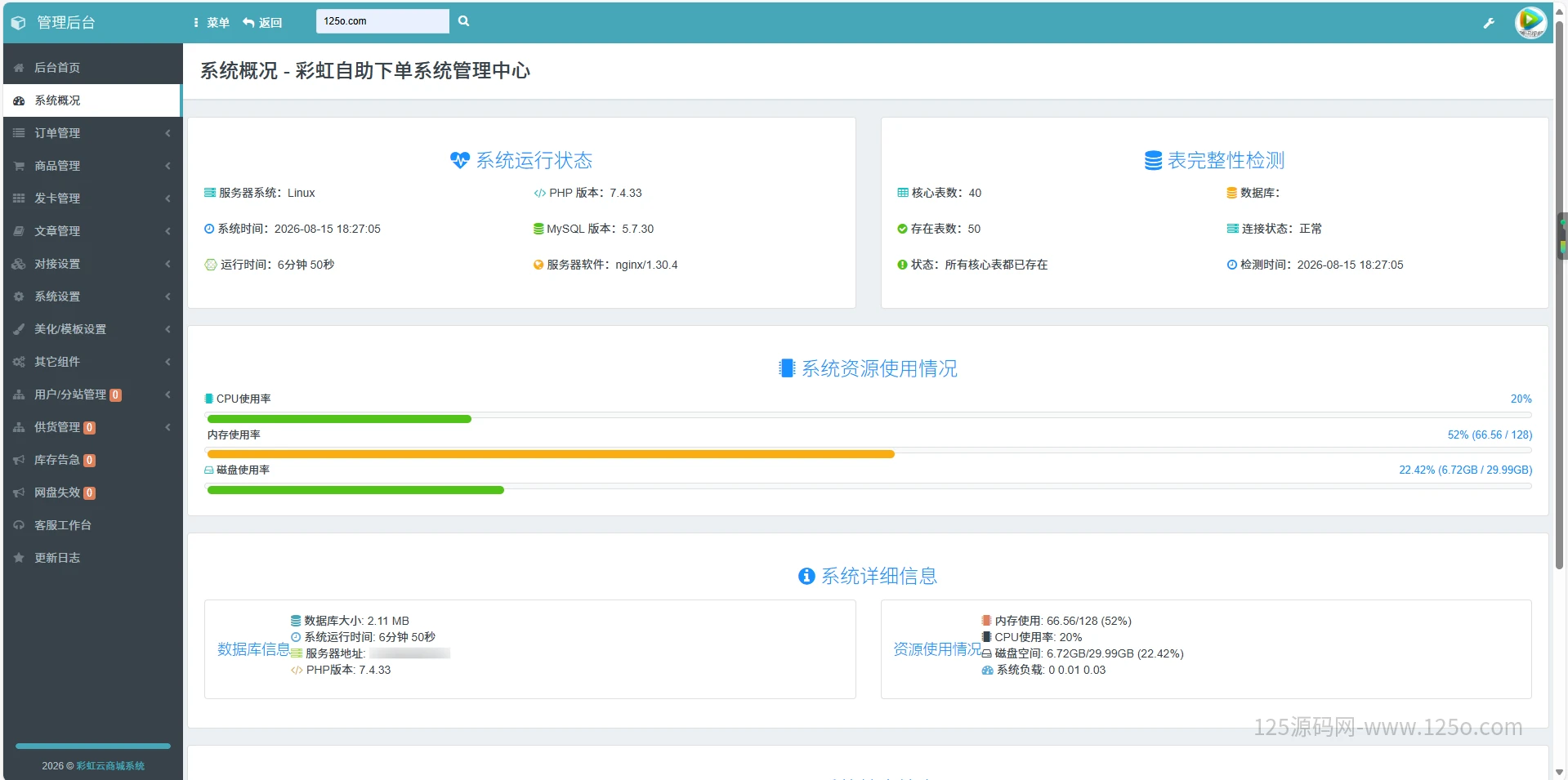The height and width of the screenshot is (780, 1568).
Task: Click the 22.42% (6.72GB / 29.99GB) value
Action: [1465, 470]
